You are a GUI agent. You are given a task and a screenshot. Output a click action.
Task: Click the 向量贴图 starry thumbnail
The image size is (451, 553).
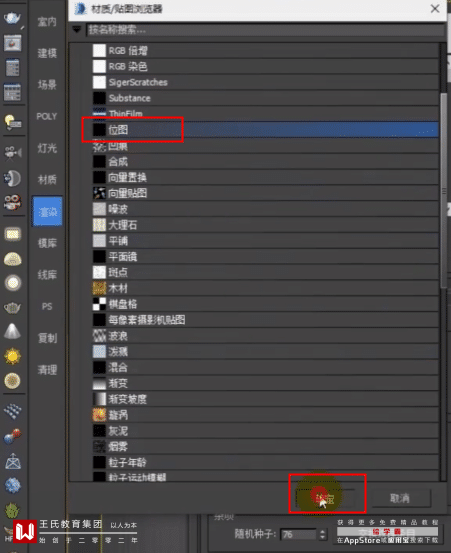pyautogui.click(x=99, y=193)
